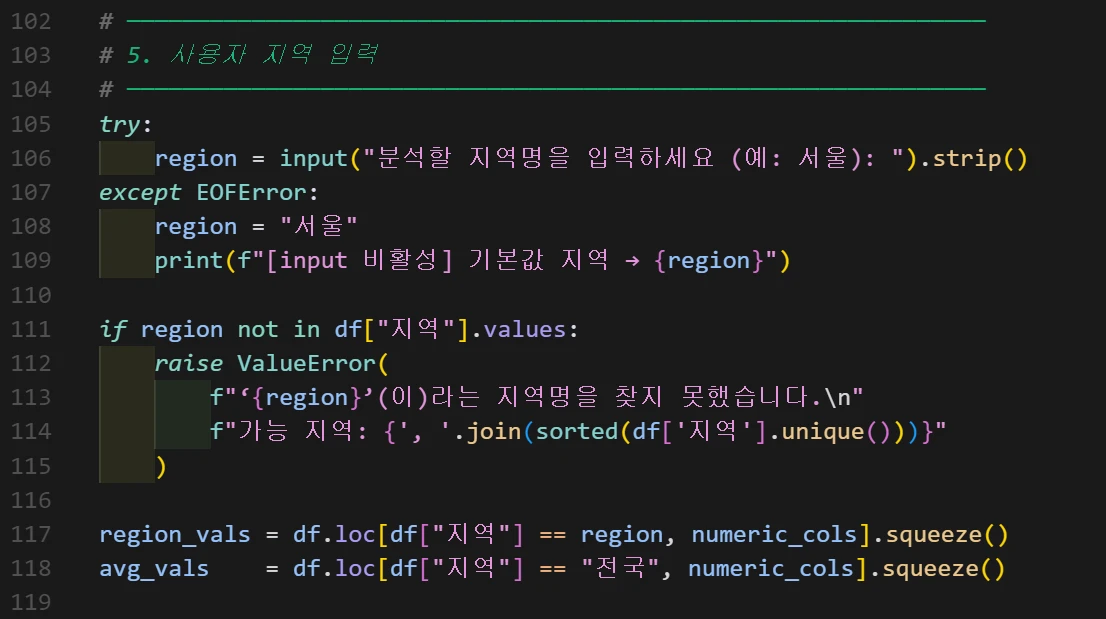
Task: Click 'numeric_cols' on line 117
Action: click(774, 534)
